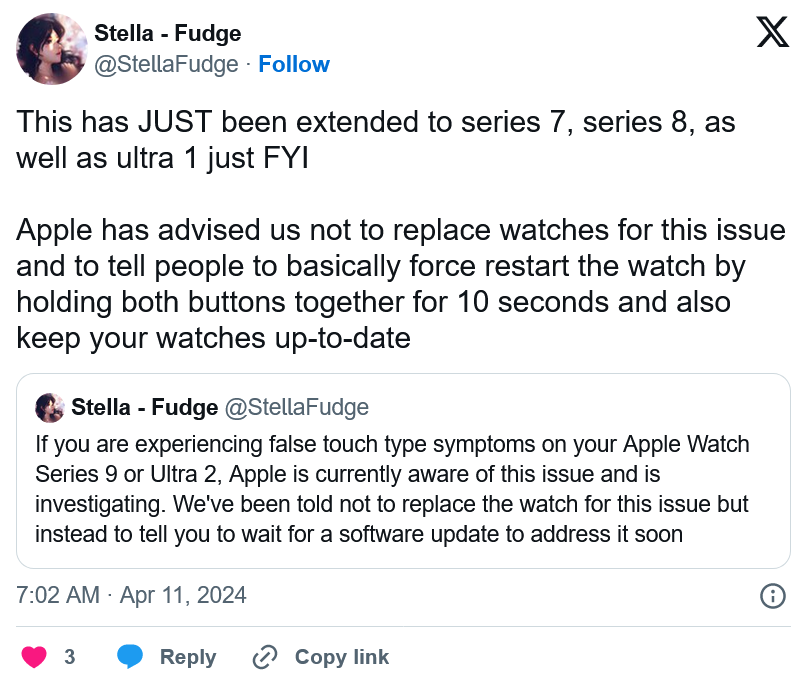Open quoted tweet about false touch symptoms
This screenshot has height=679, width=795.
403,471
